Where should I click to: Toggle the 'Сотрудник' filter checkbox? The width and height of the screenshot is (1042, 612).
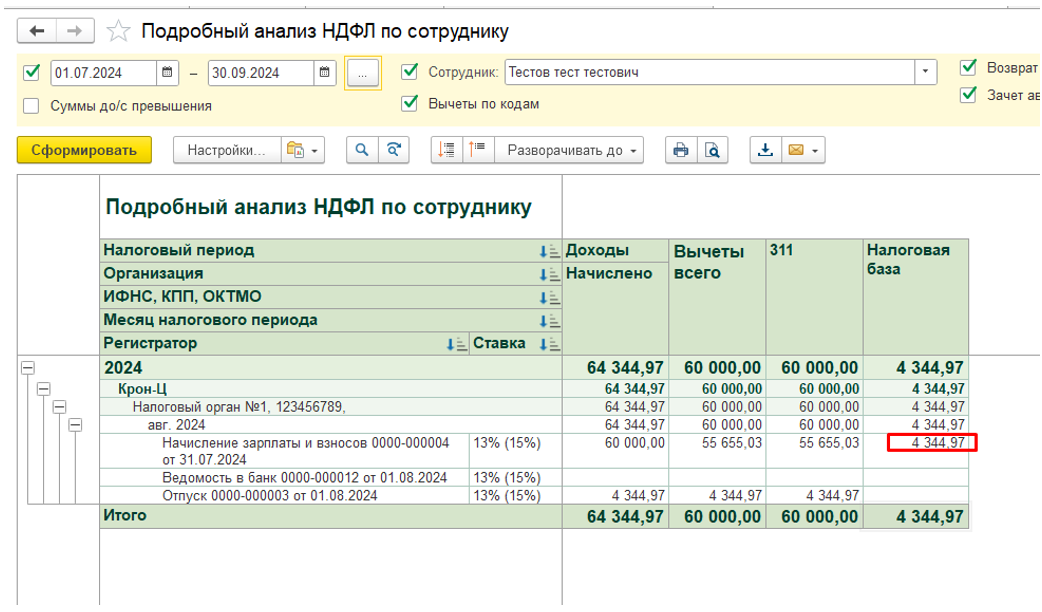pyautogui.click(x=409, y=72)
